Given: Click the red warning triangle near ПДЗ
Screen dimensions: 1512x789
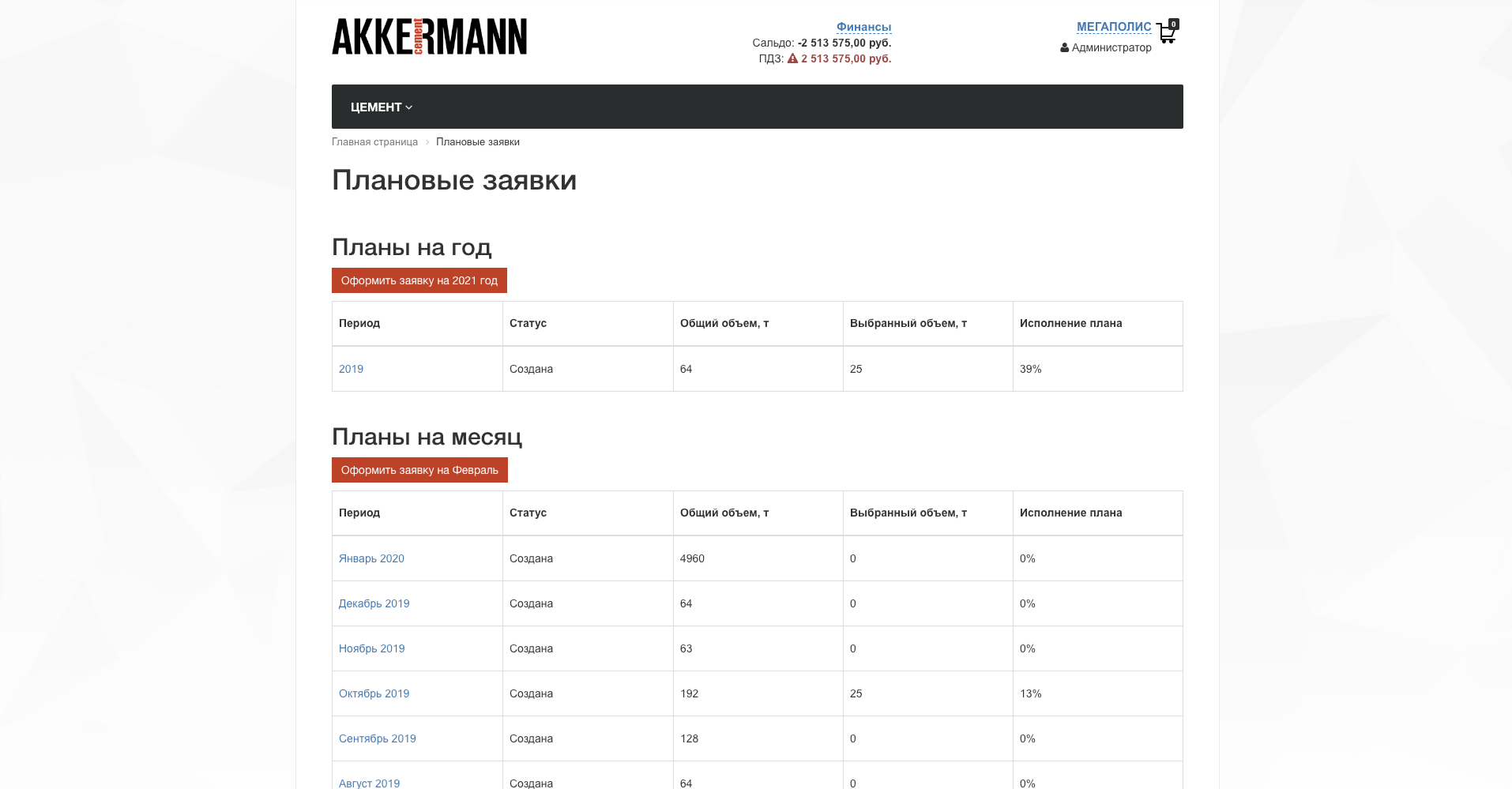Looking at the screenshot, I should coord(792,58).
